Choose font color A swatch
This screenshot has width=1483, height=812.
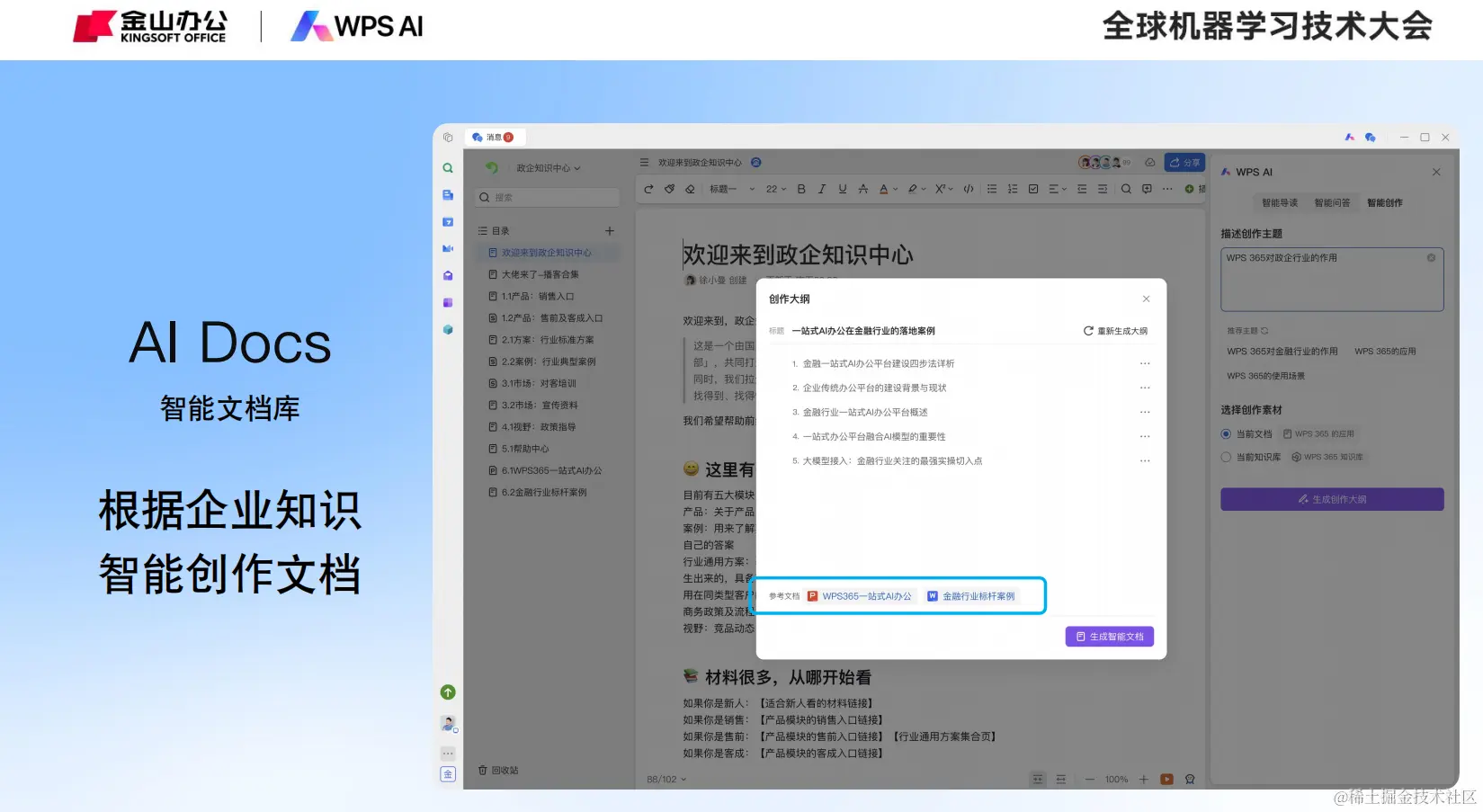point(883,189)
